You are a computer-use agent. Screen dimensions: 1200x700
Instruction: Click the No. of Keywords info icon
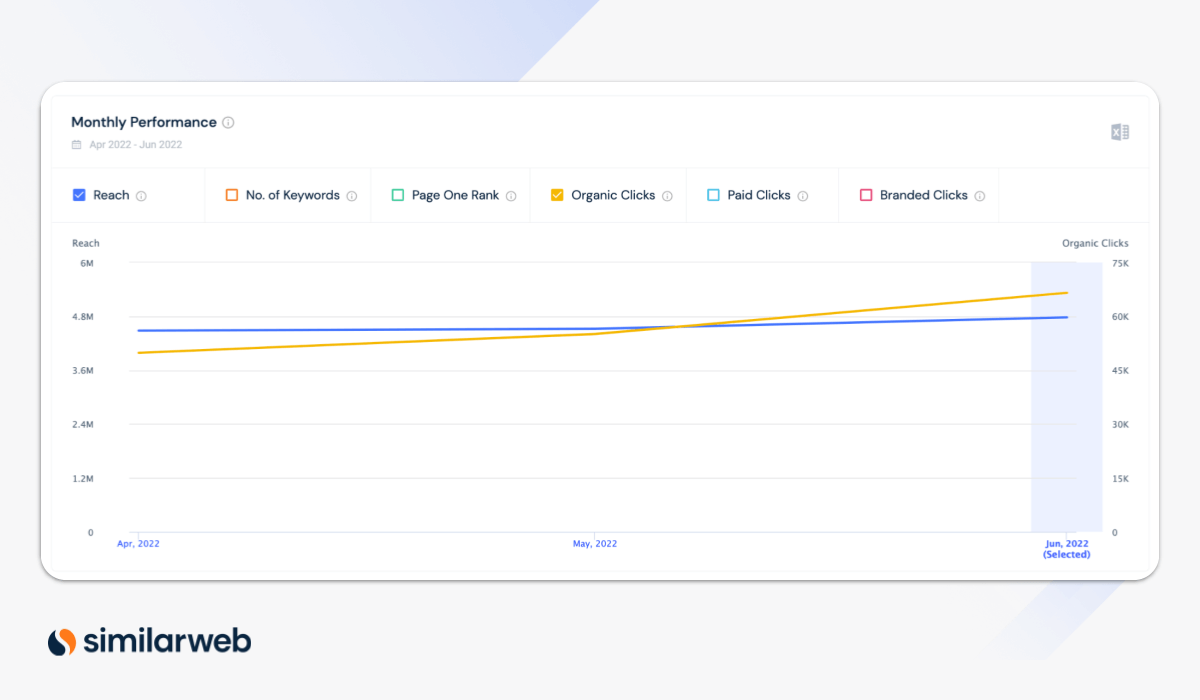click(351, 195)
